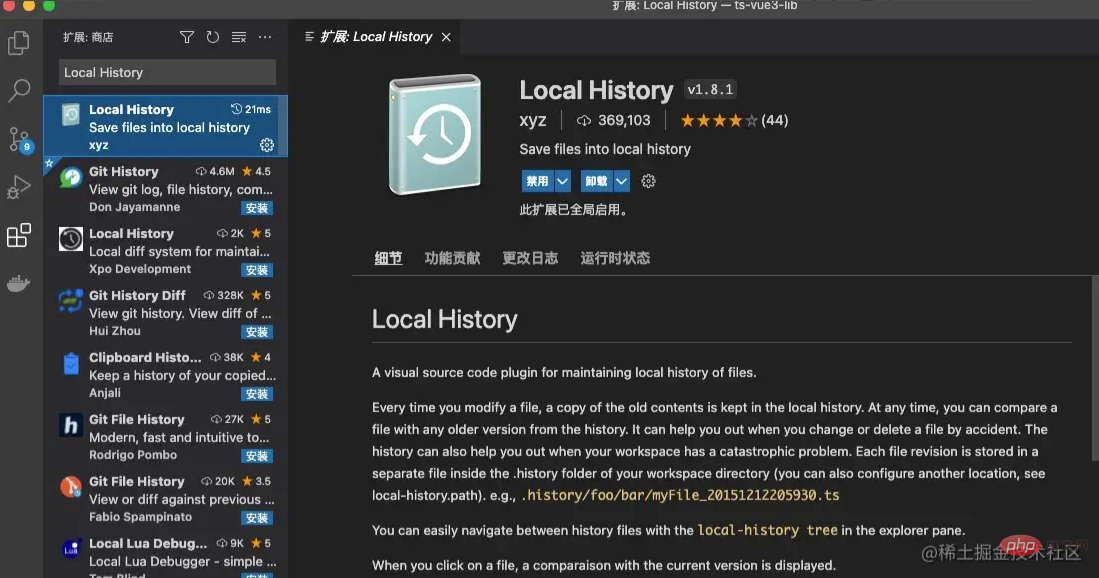Click the 禁用 button to disable extension

pos(537,181)
